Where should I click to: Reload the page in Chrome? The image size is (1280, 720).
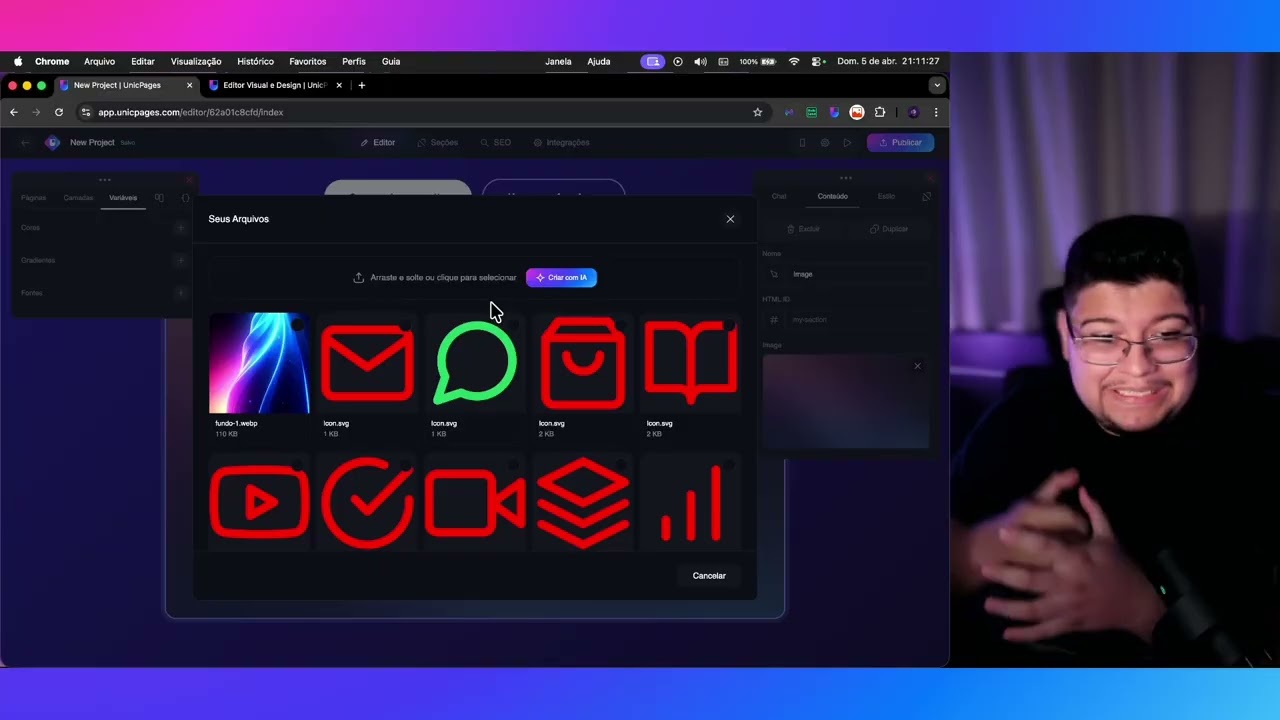[x=59, y=112]
